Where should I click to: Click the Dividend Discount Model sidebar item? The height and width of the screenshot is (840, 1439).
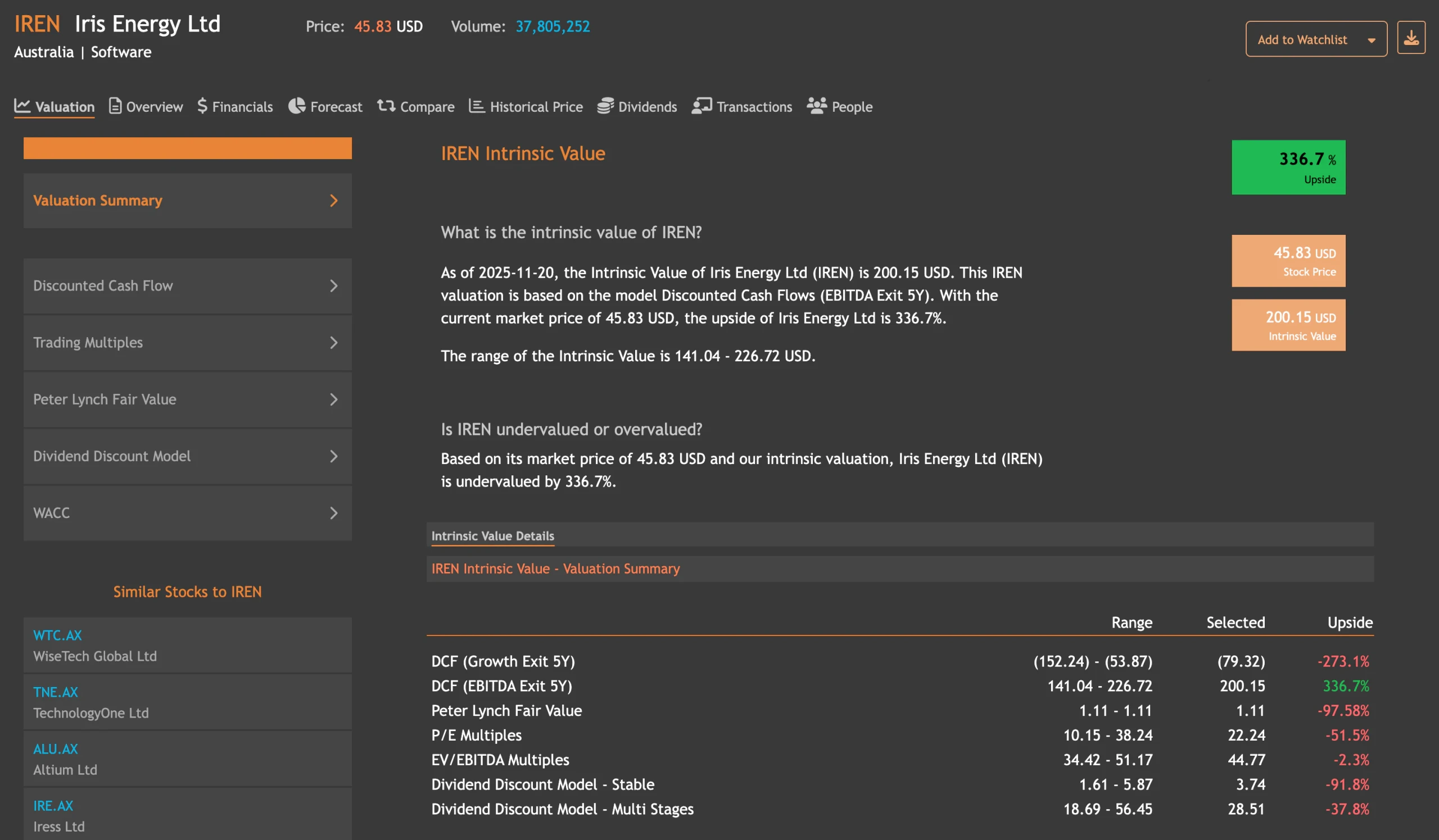[x=187, y=456]
